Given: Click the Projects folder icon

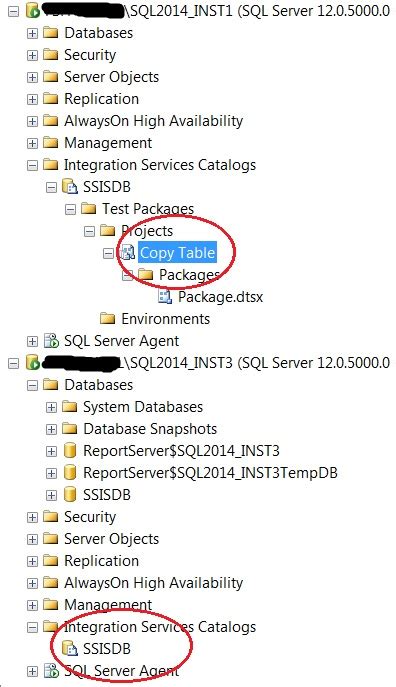Looking at the screenshot, I should coord(108,230).
